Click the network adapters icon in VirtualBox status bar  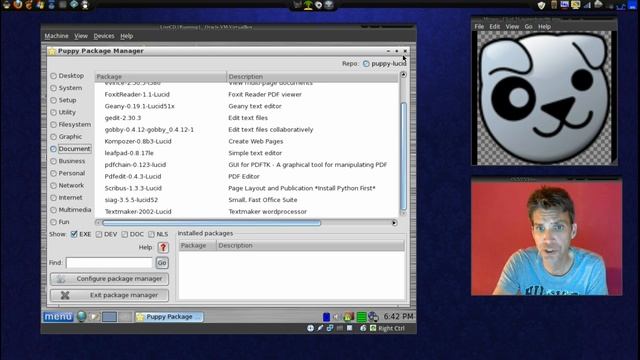coord(330,328)
